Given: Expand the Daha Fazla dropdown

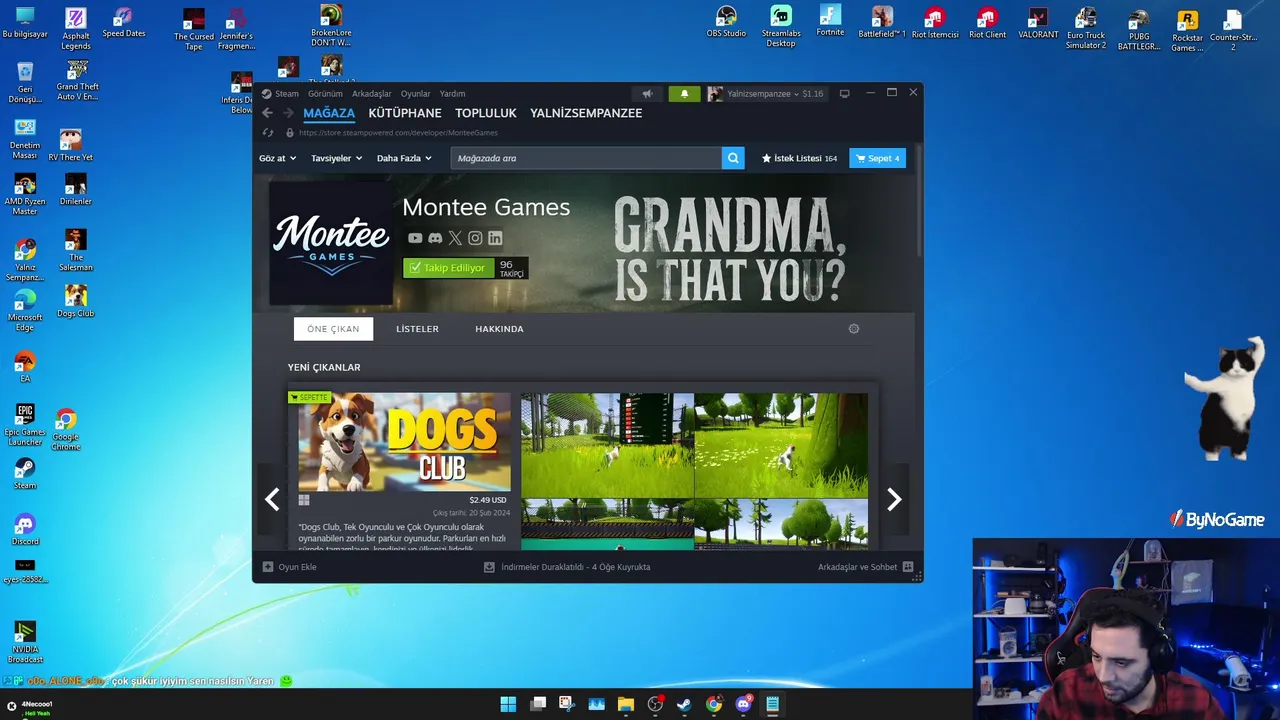Looking at the screenshot, I should pyautogui.click(x=404, y=158).
